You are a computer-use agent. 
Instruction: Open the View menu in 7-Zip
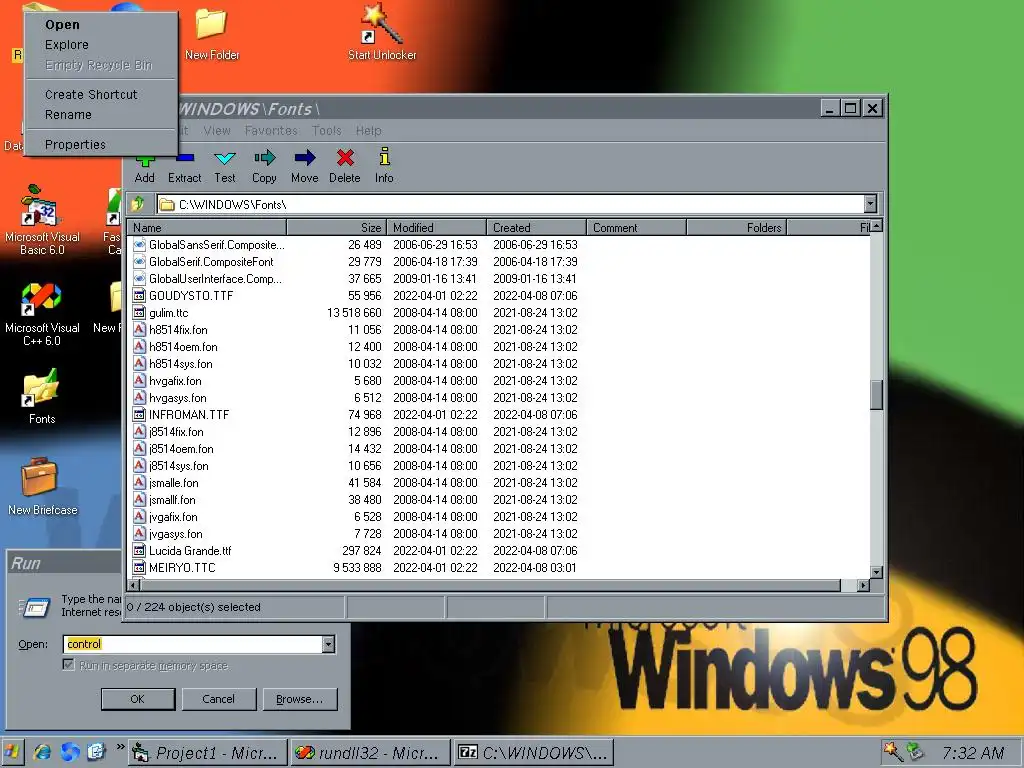pos(217,131)
